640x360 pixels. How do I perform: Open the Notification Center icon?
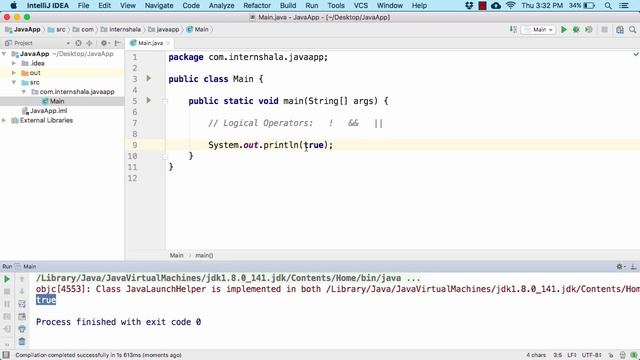click(x=624, y=6)
